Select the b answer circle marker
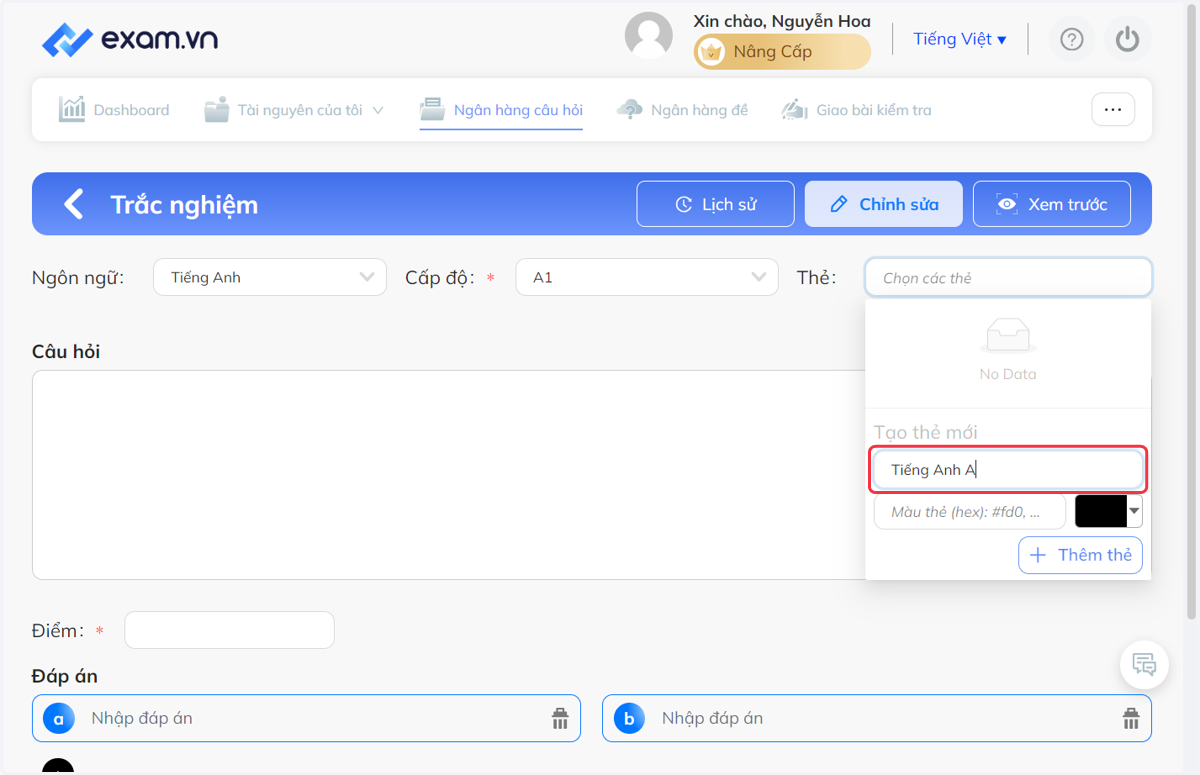Screen dimensions: 1200x775 pos(629,718)
